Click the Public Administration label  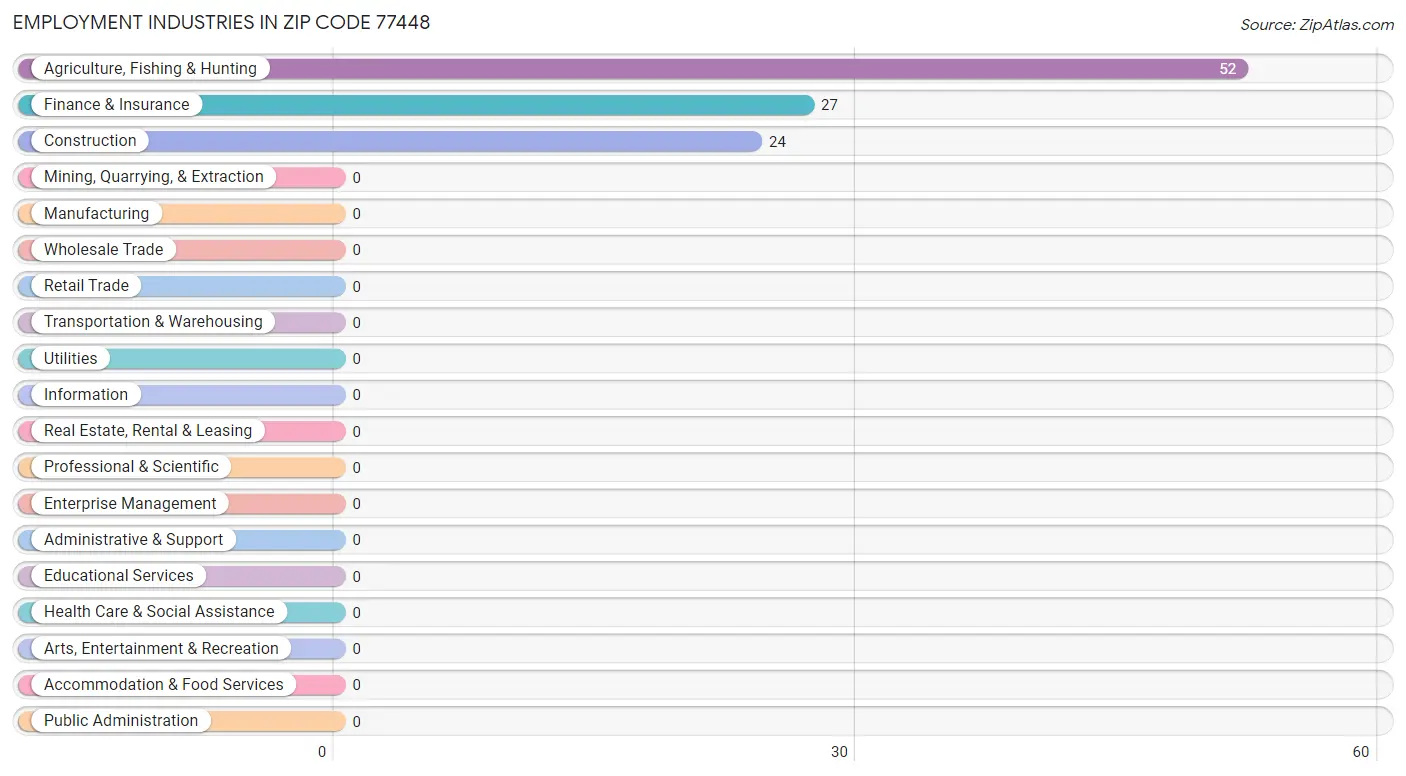coord(121,721)
